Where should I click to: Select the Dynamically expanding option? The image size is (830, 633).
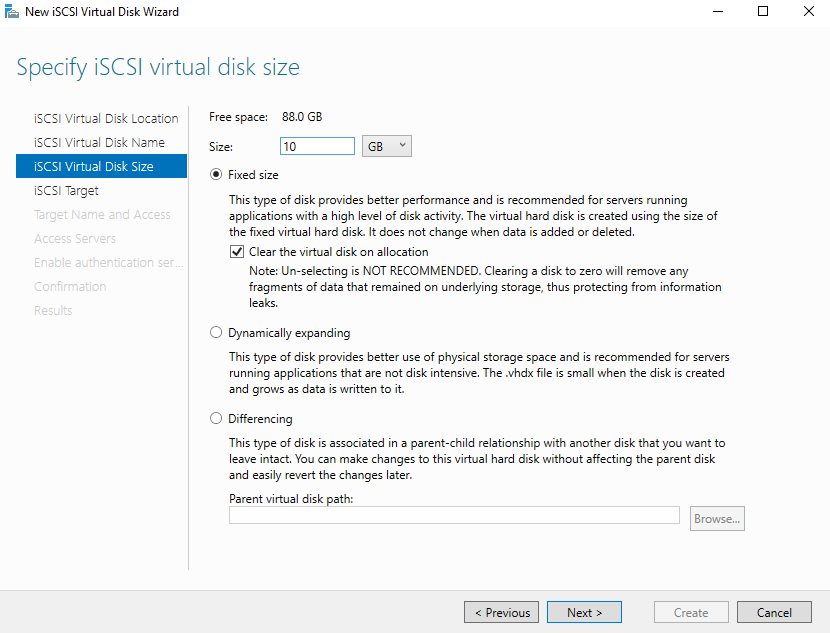click(215, 332)
